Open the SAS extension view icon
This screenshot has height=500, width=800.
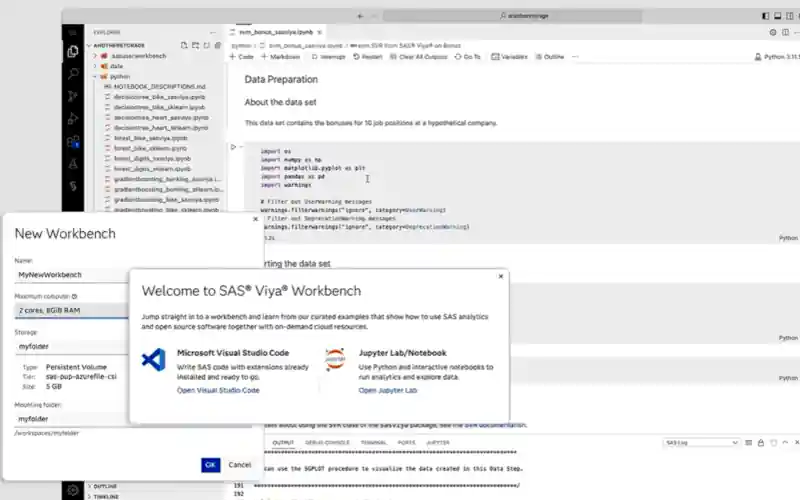pyautogui.click(x=73, y=186)
